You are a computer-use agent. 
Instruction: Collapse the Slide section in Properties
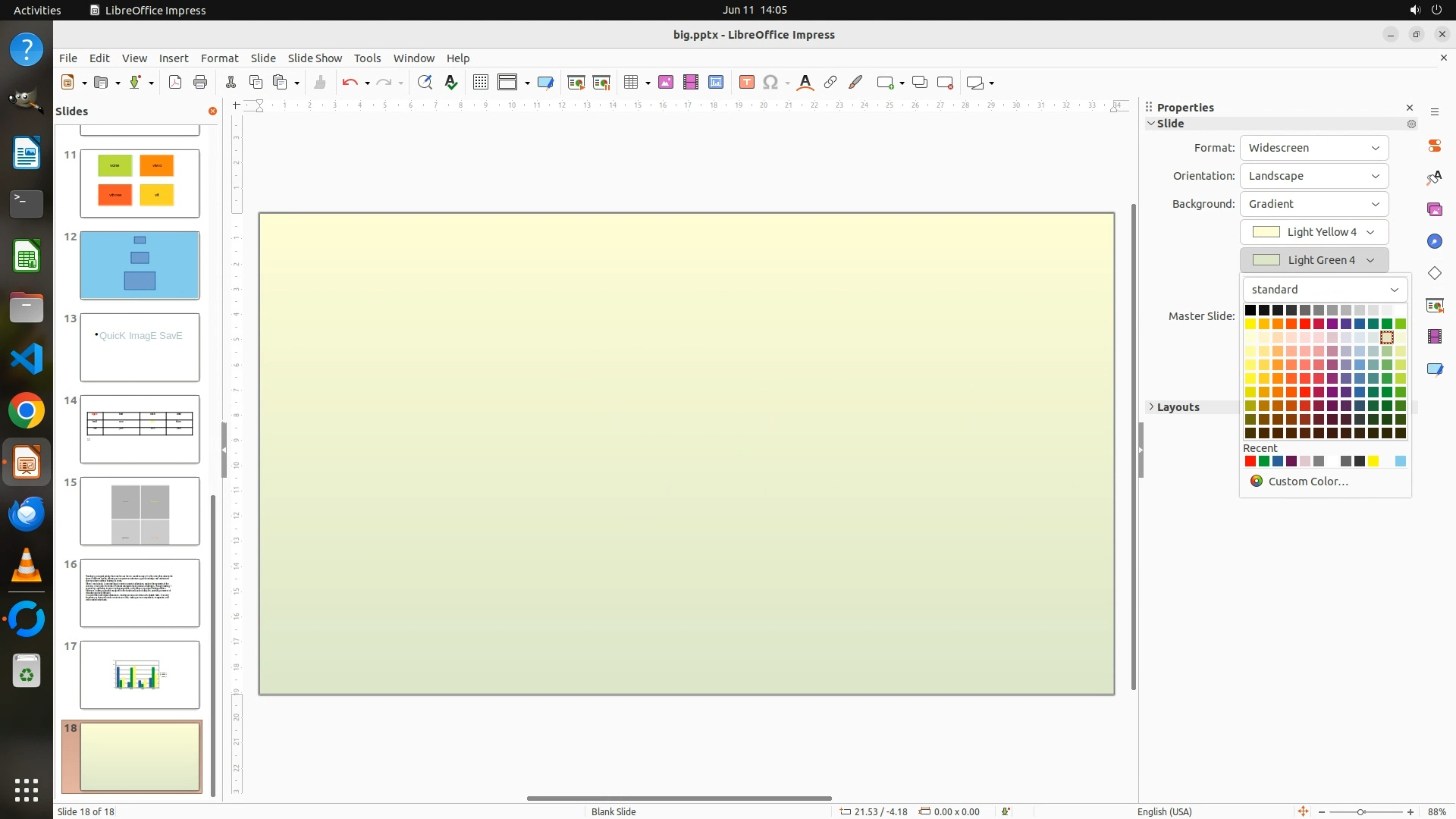coord(1151,124)
